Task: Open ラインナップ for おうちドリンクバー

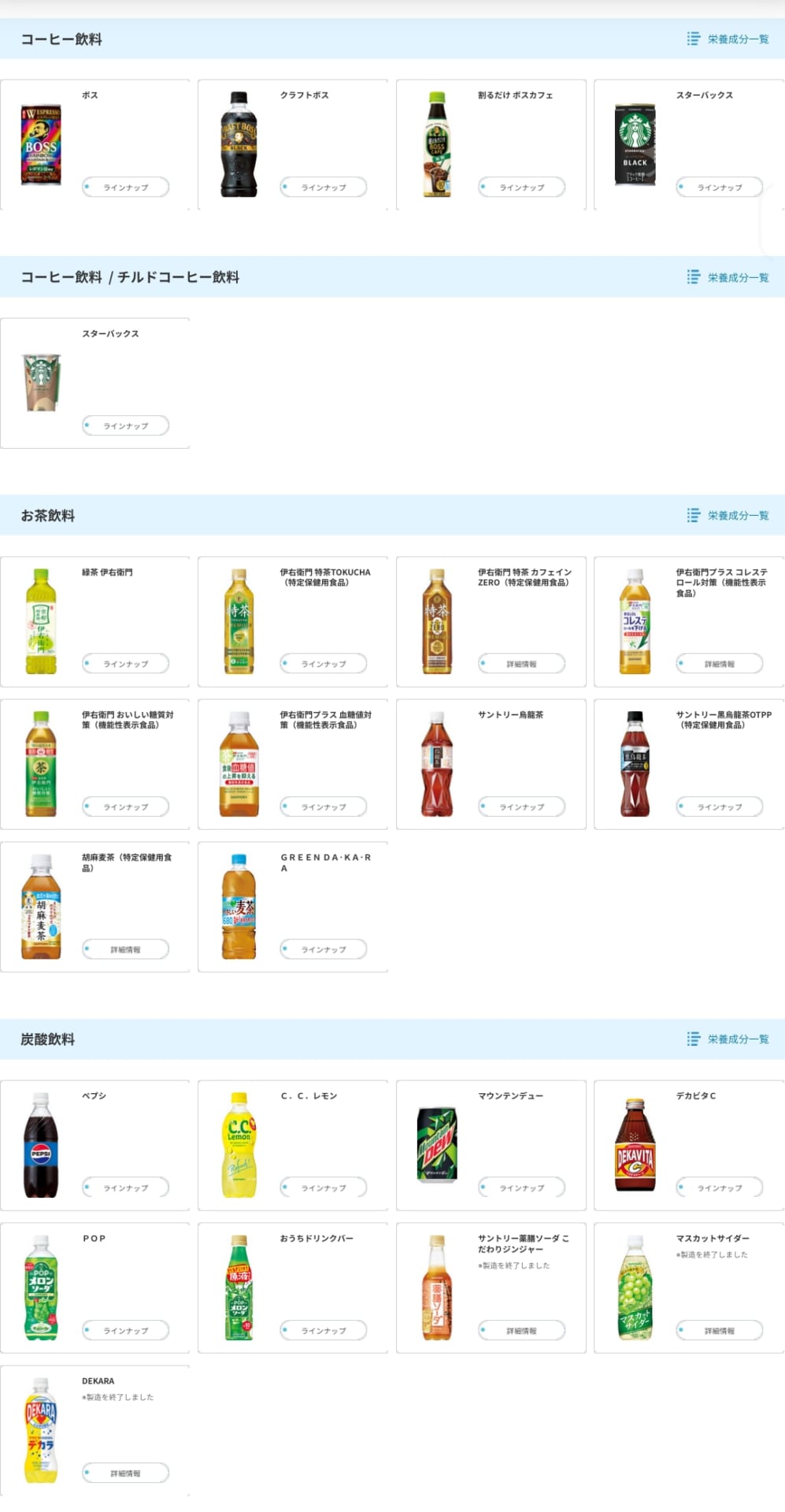Action: tap(324, 1331)
